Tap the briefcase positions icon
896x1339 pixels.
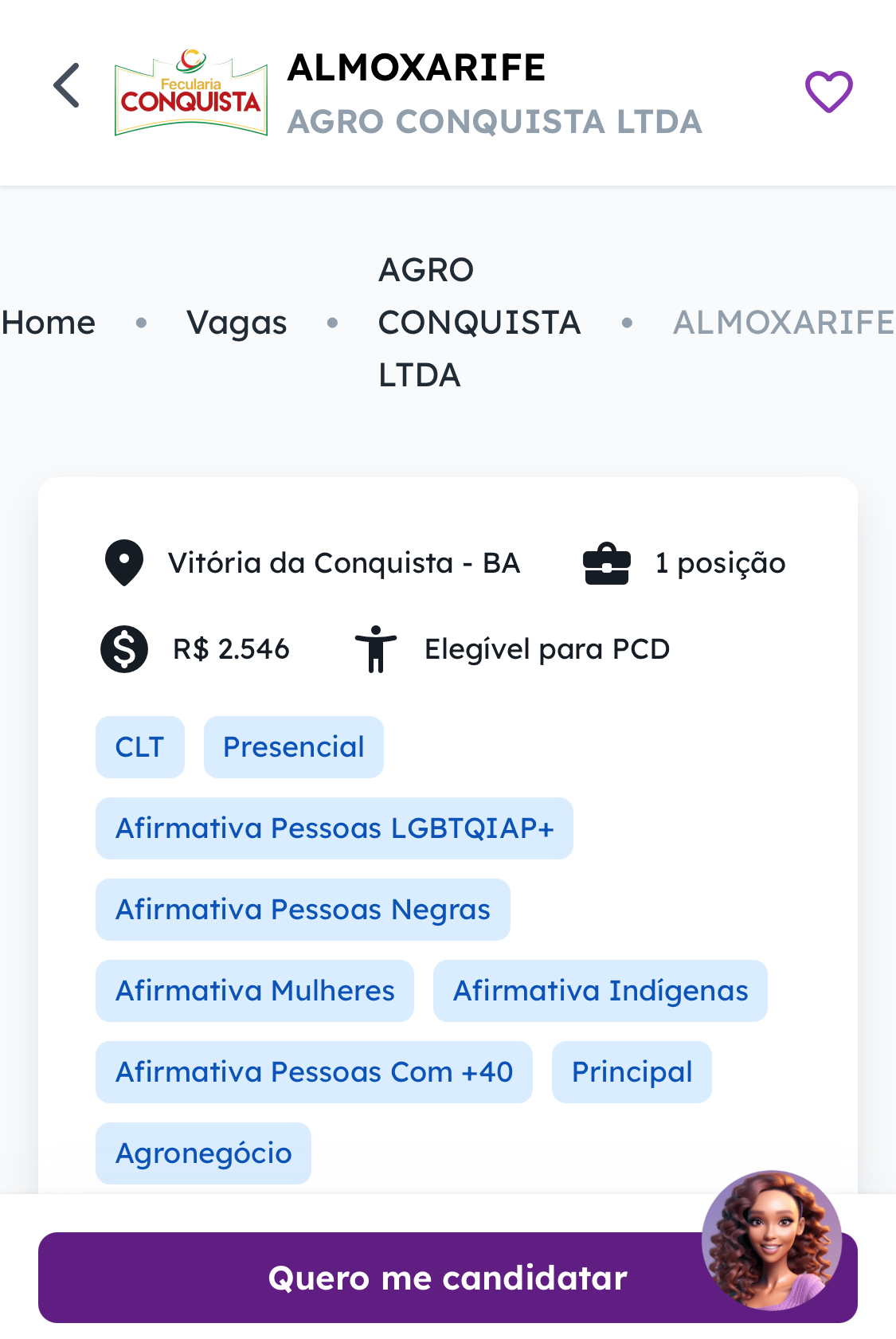607,564
